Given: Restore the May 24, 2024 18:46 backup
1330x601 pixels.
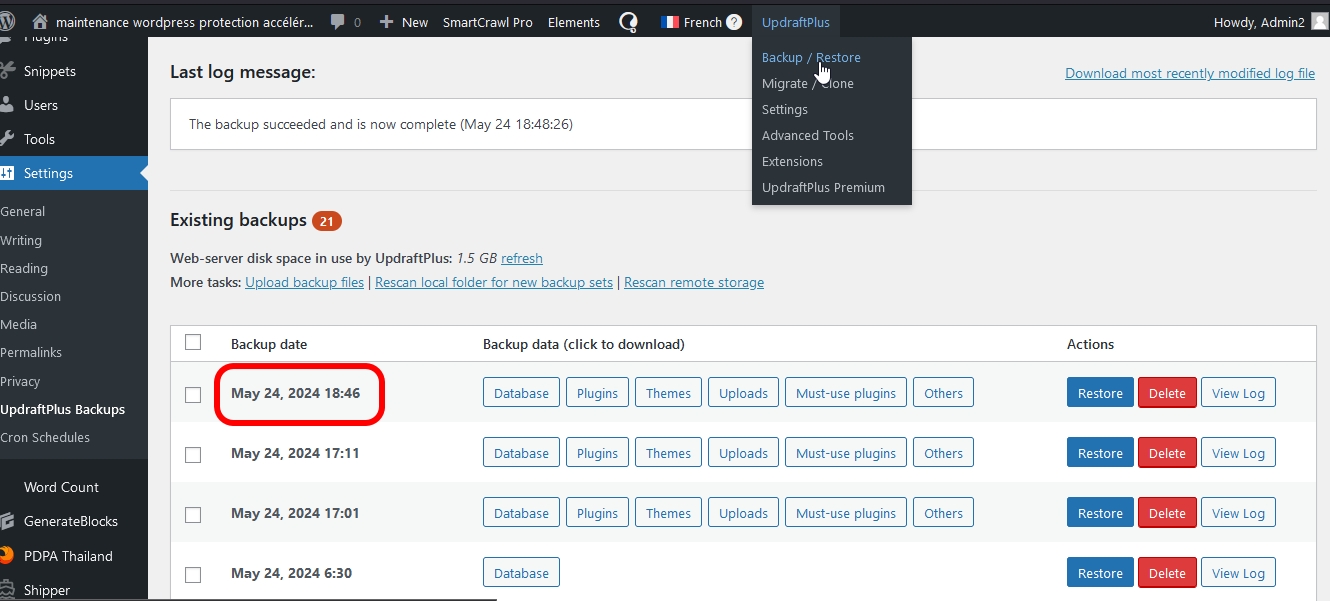Looking at the screenshot, I should coord(1100,393).
